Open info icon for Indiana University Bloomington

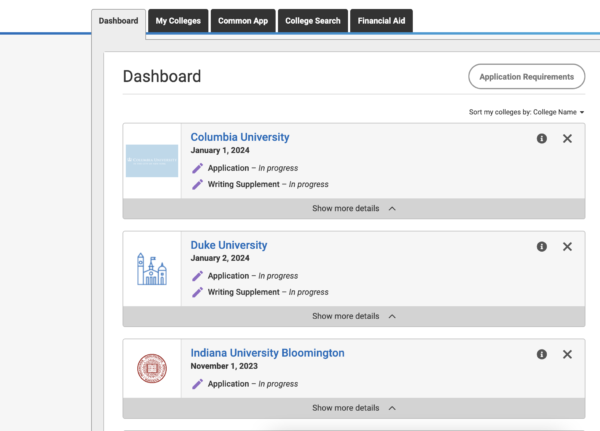[541, 354]
